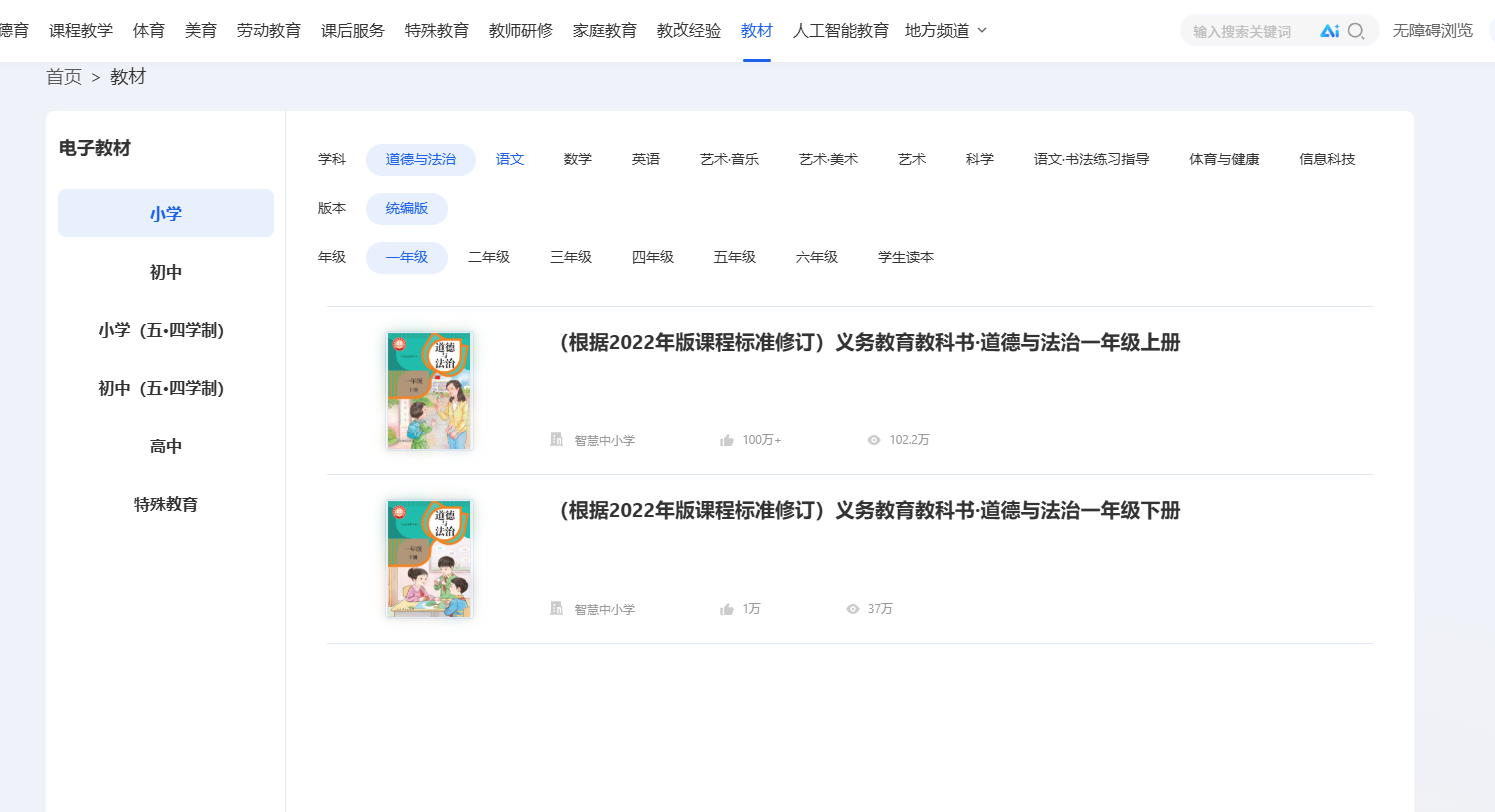Image resolution: width=1495 pixels, height=812 pixels.
Task: Click publisher icon beside 智慧中小学 on second book
Action: point(557,608)
